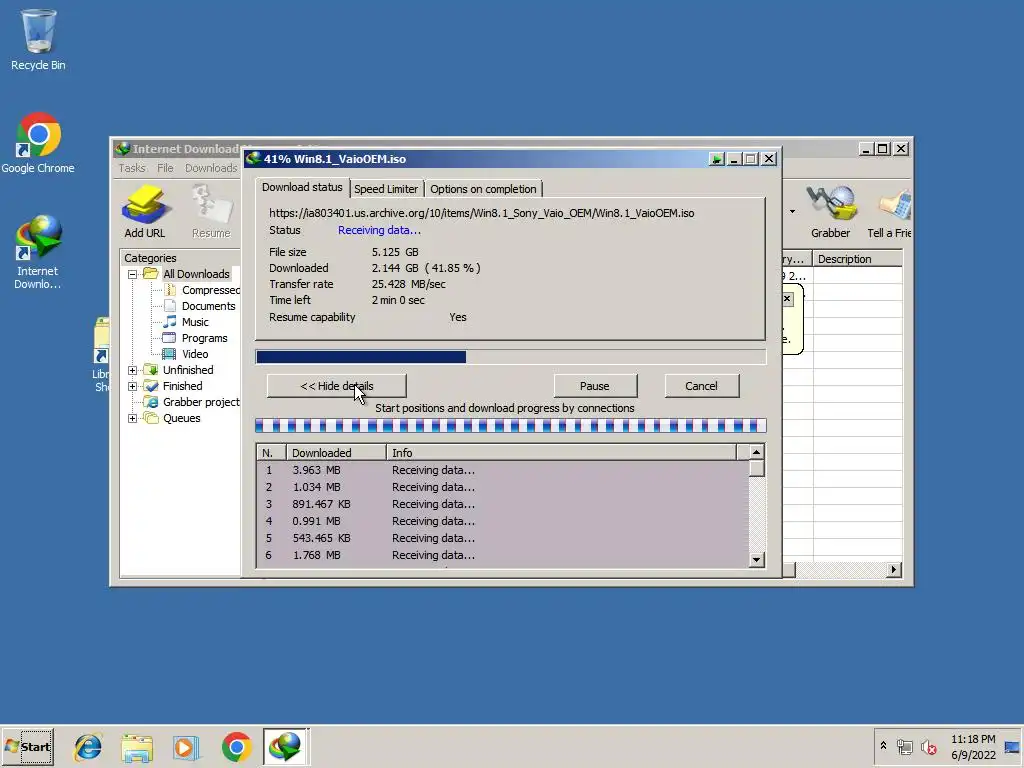This screenshot has width=1024, height=768.
Task: Open File Explorer from the taskbar
Action: 137,746
